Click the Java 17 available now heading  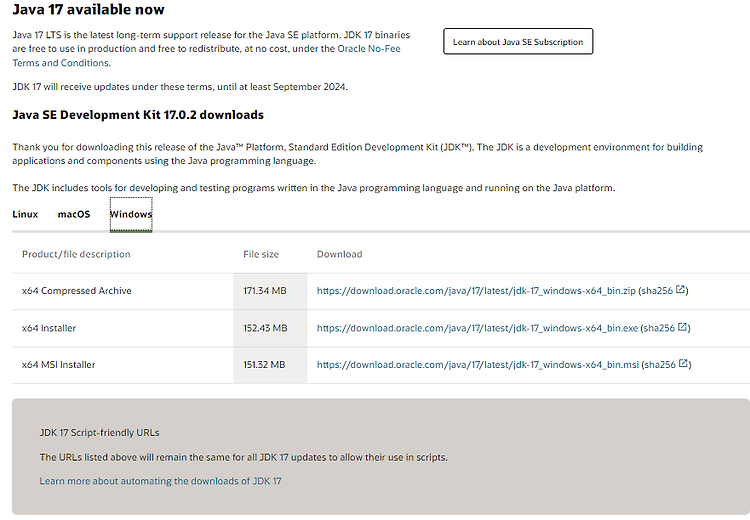coord(88,9)
